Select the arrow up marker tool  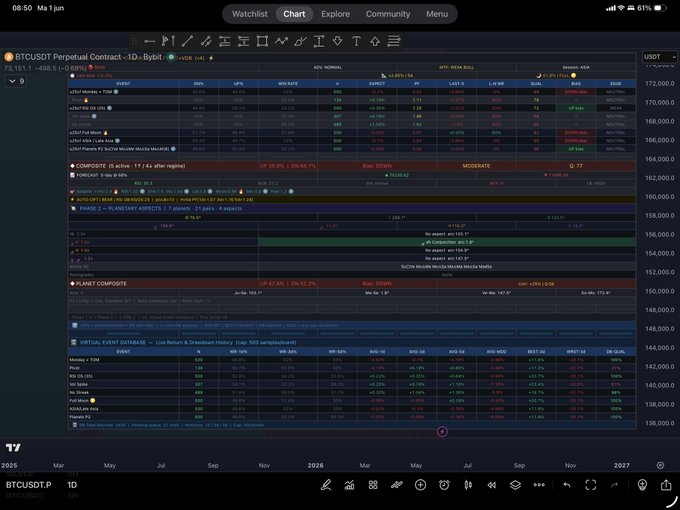(375, 41)
